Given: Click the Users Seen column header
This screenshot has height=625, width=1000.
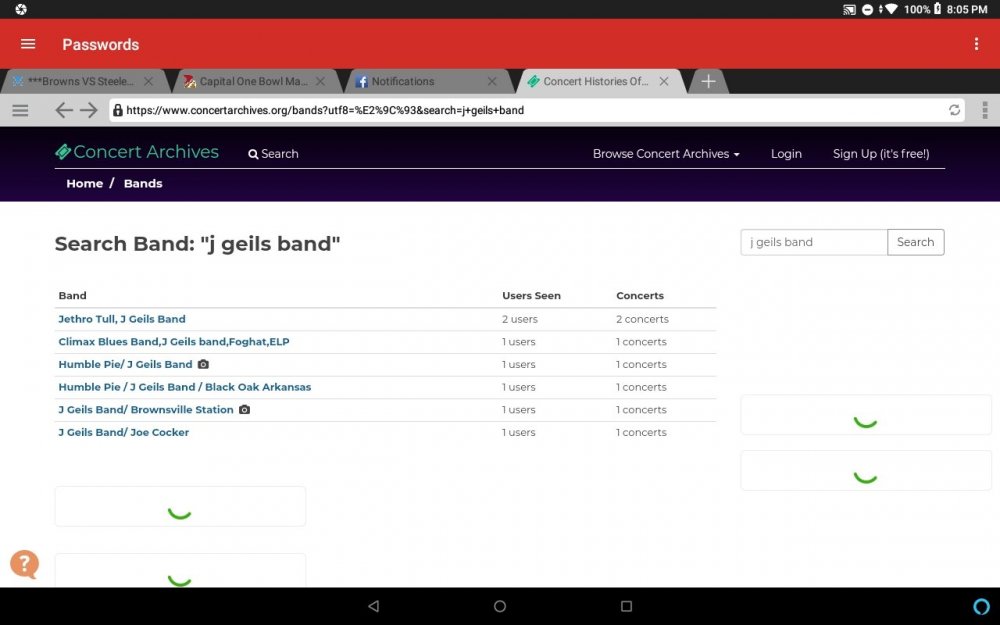Looking at the screenshot, I should (531, 295).
